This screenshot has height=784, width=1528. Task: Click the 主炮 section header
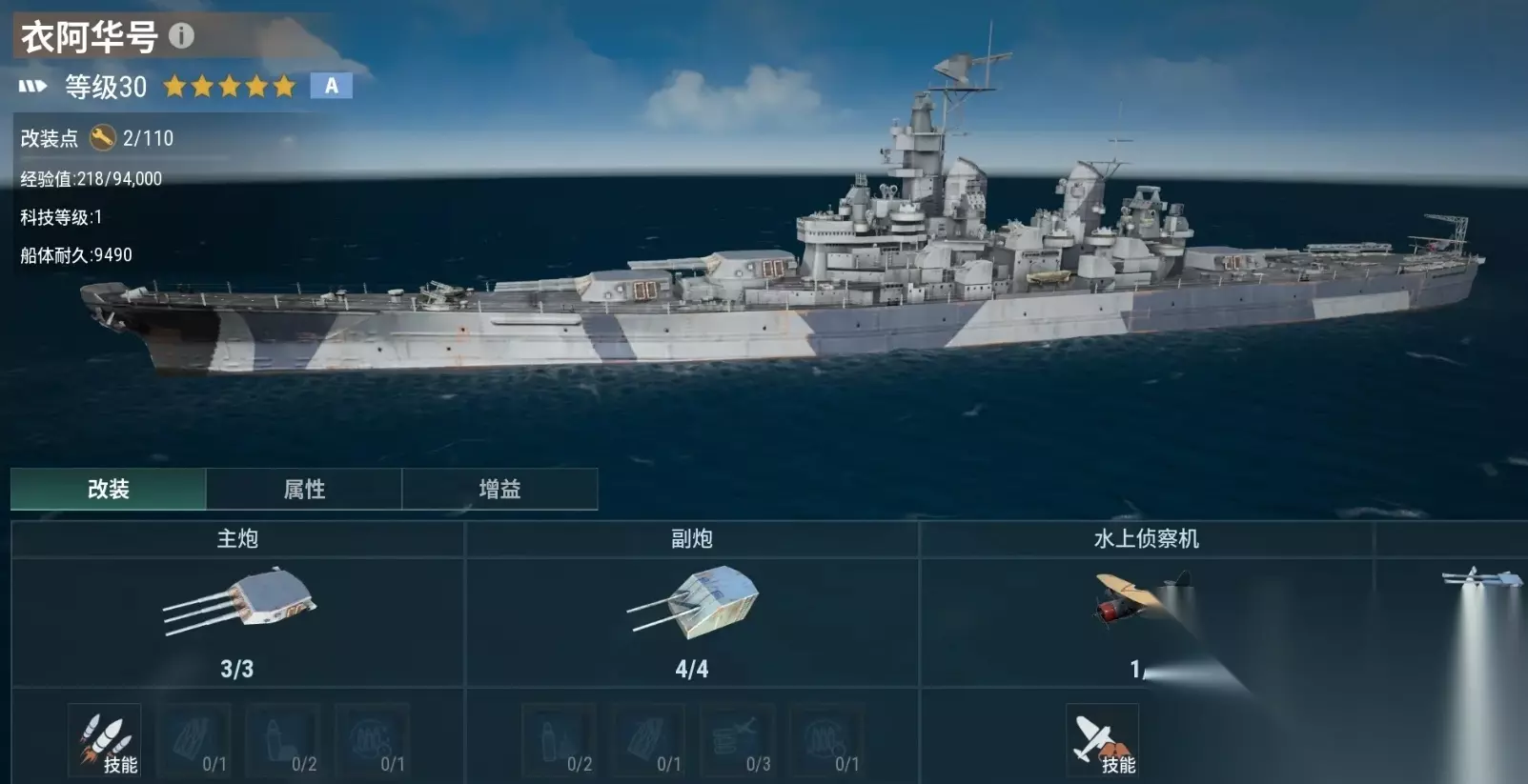(237, 539)
